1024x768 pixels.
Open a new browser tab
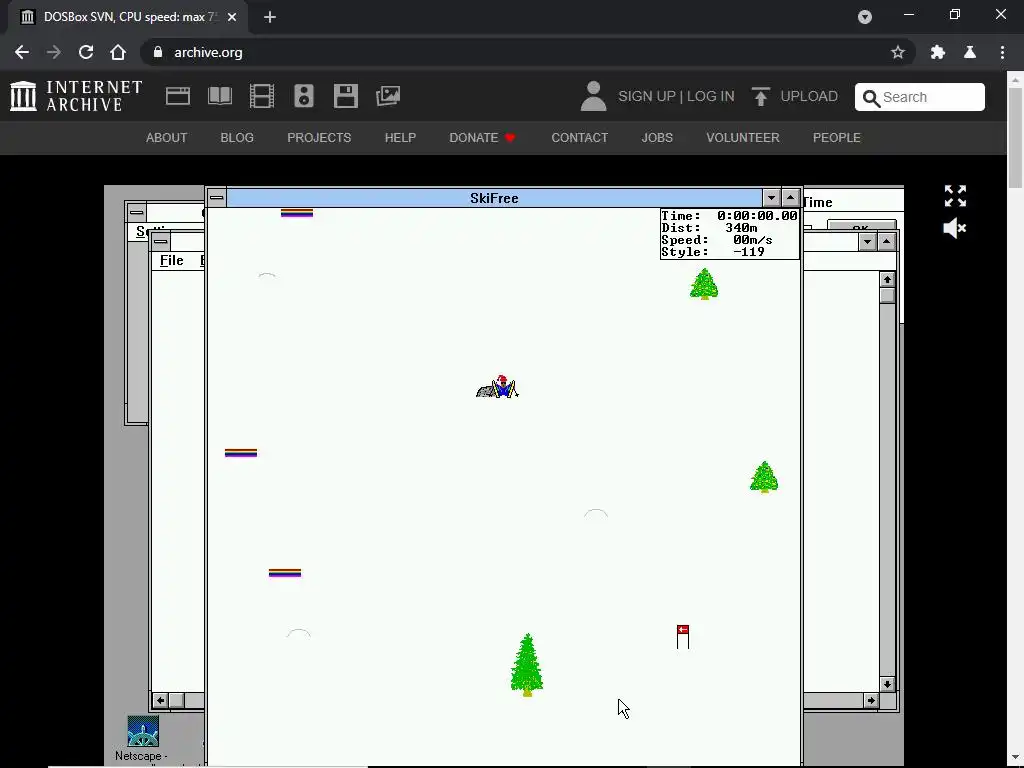270,17
